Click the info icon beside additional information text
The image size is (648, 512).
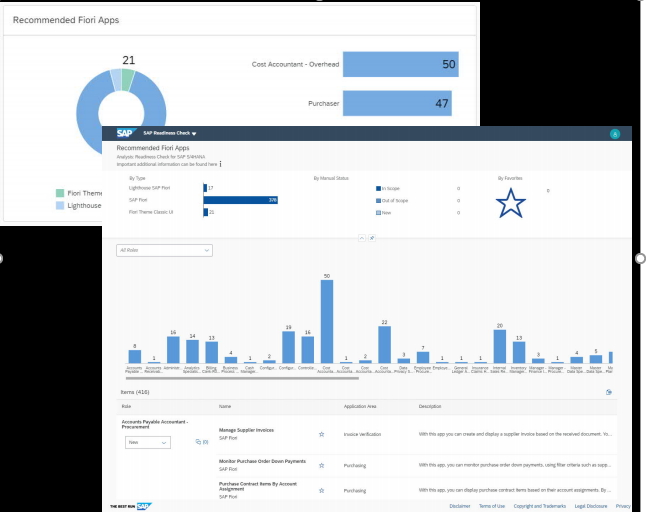click(x=221, y=164)
